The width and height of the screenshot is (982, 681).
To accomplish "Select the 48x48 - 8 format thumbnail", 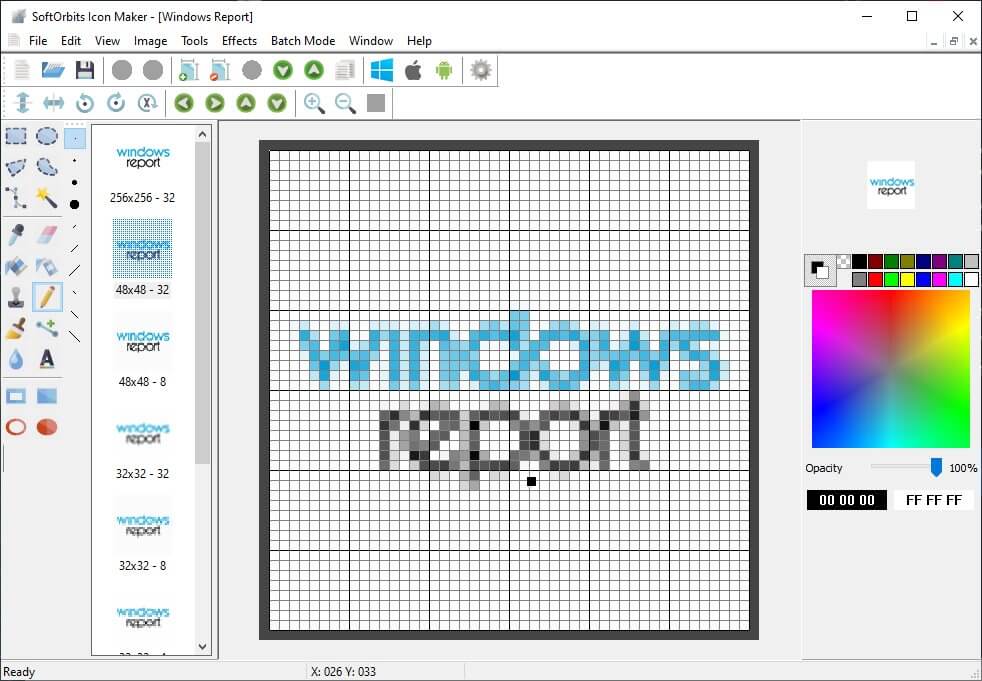I will [143, 351].
